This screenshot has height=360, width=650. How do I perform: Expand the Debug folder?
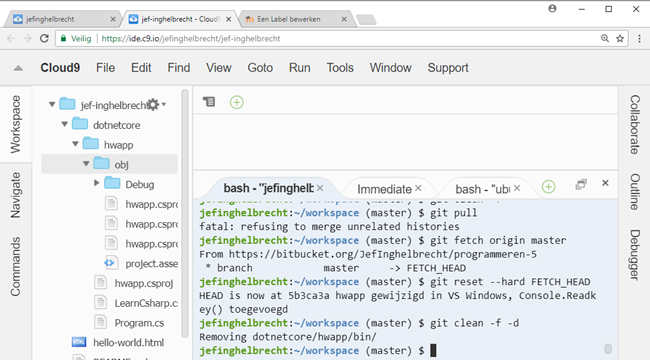point(97,182)
